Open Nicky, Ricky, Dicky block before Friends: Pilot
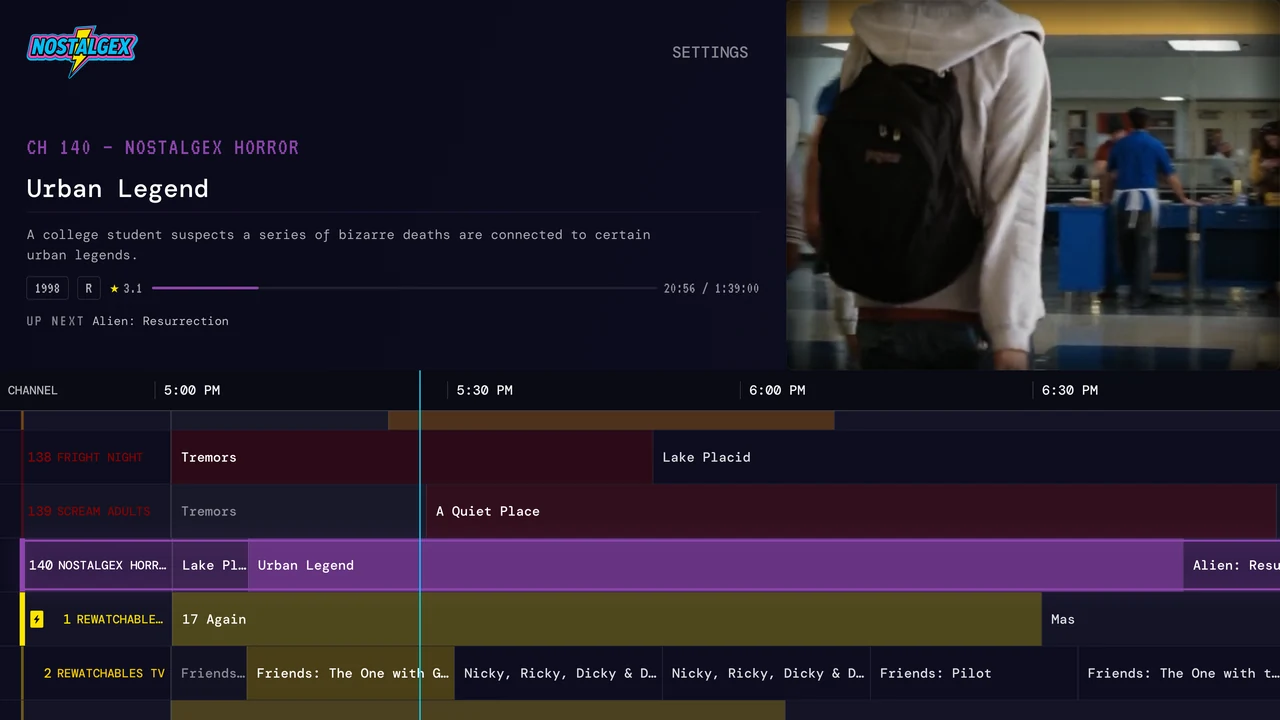1280x720 pixels. click(x=766, y=673)
